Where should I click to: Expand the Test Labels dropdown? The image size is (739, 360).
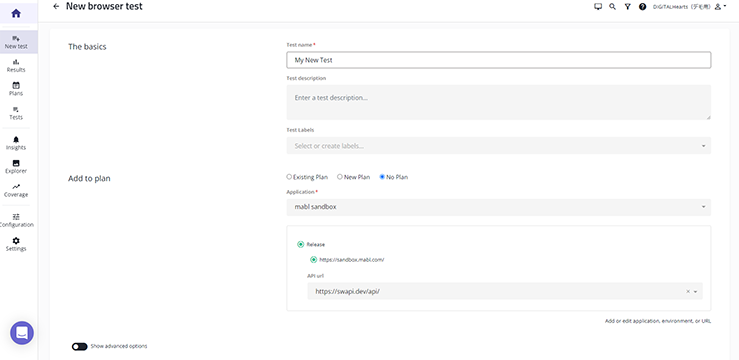499,146
